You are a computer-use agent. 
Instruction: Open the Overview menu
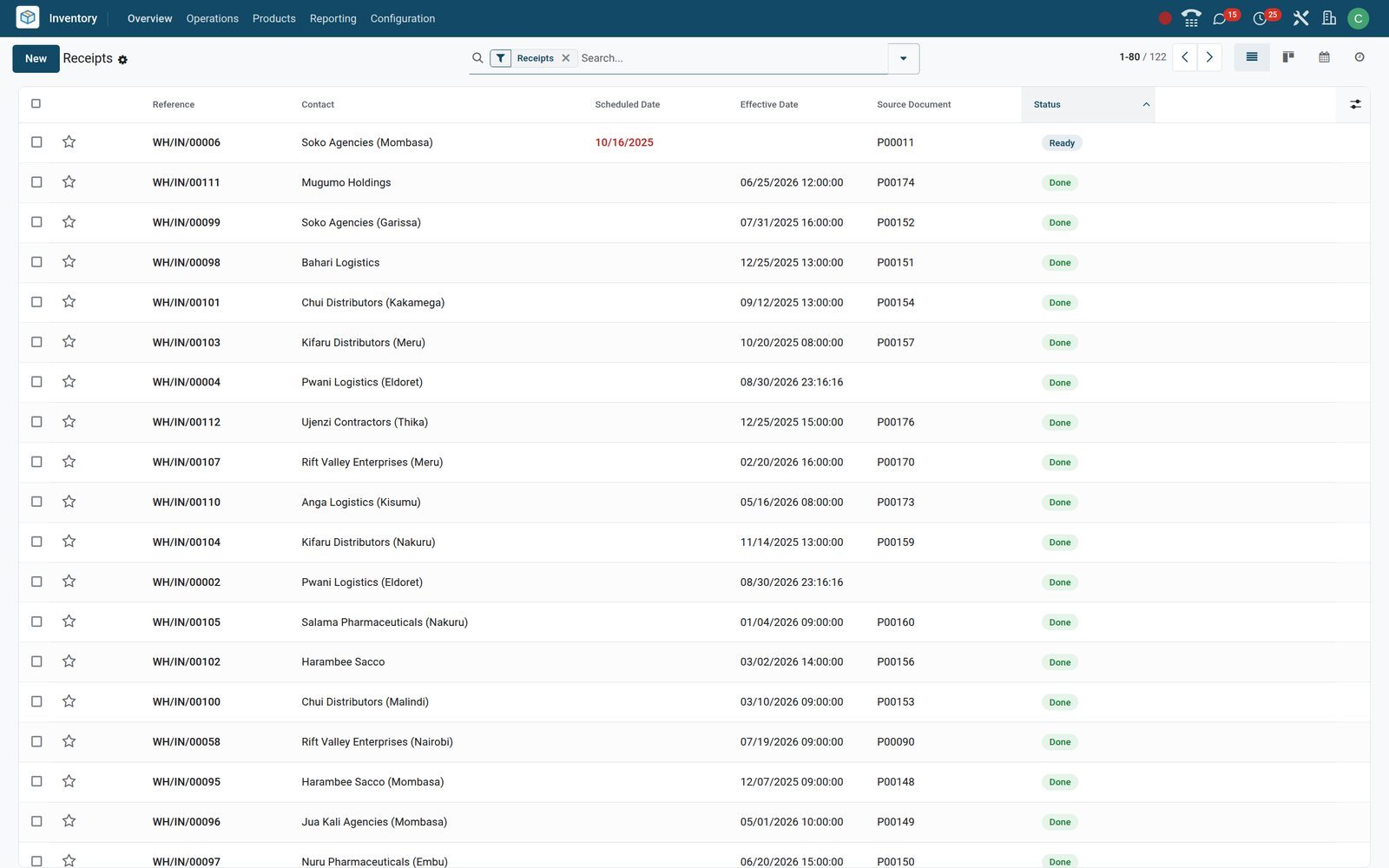(149, 18)
